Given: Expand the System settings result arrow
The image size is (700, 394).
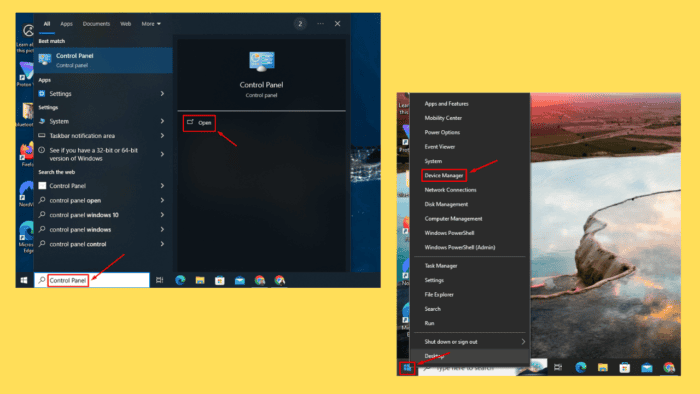Looking at the screenshot, I should pyautogui.click(x=162, y=121).
